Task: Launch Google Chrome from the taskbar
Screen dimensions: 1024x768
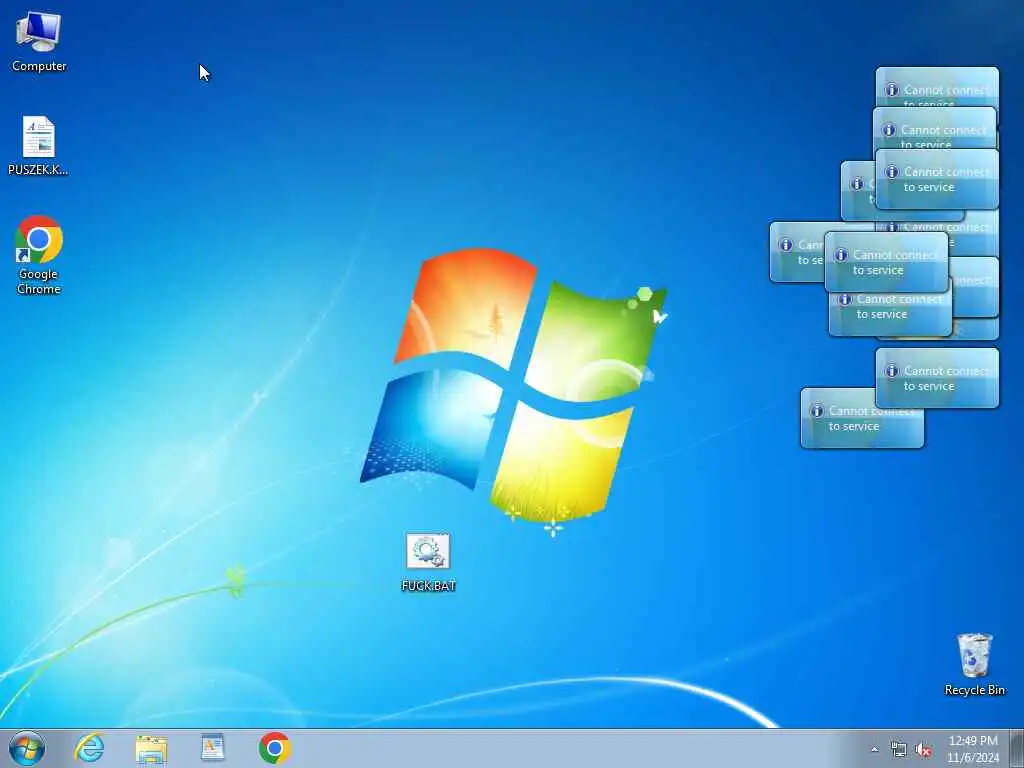Action: click(274, 748)
